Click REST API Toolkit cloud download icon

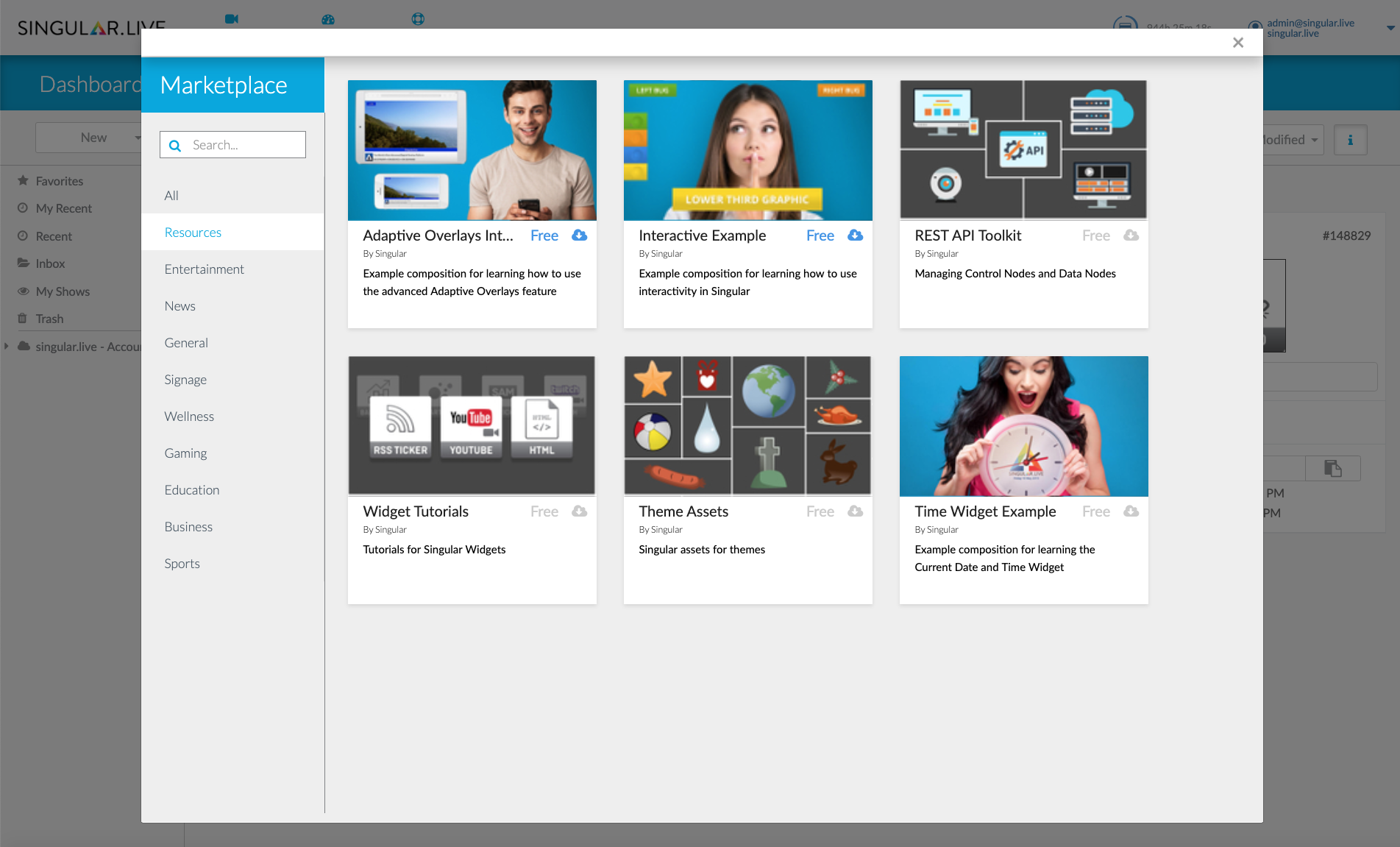(x=1131, y=235)
